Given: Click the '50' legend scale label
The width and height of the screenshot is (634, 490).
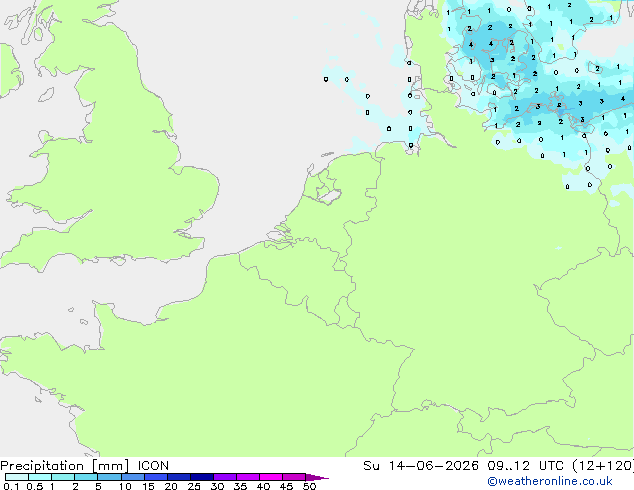Looking at the screenshot, I should click(309, 486).
